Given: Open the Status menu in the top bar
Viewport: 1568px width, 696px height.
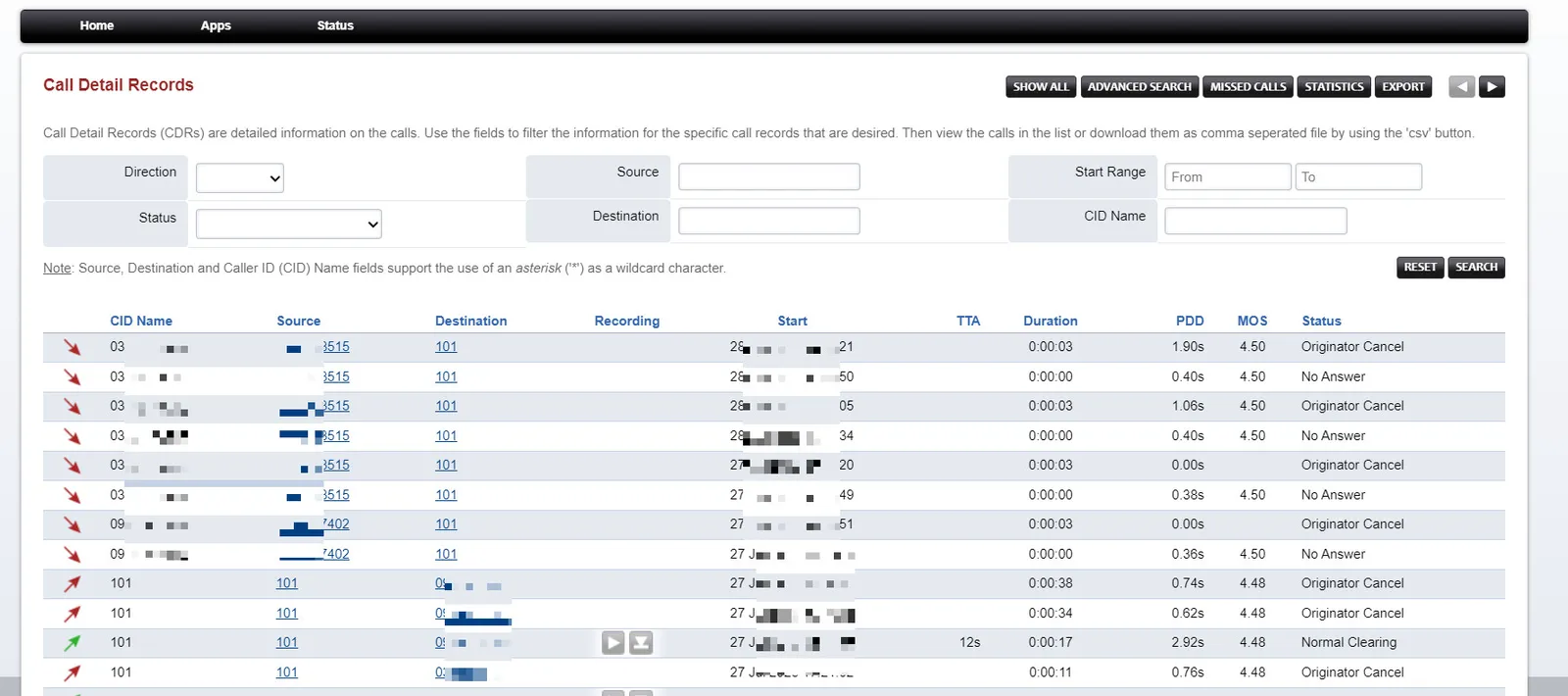Looking at the screenshot, I should [x=335, y=25].
